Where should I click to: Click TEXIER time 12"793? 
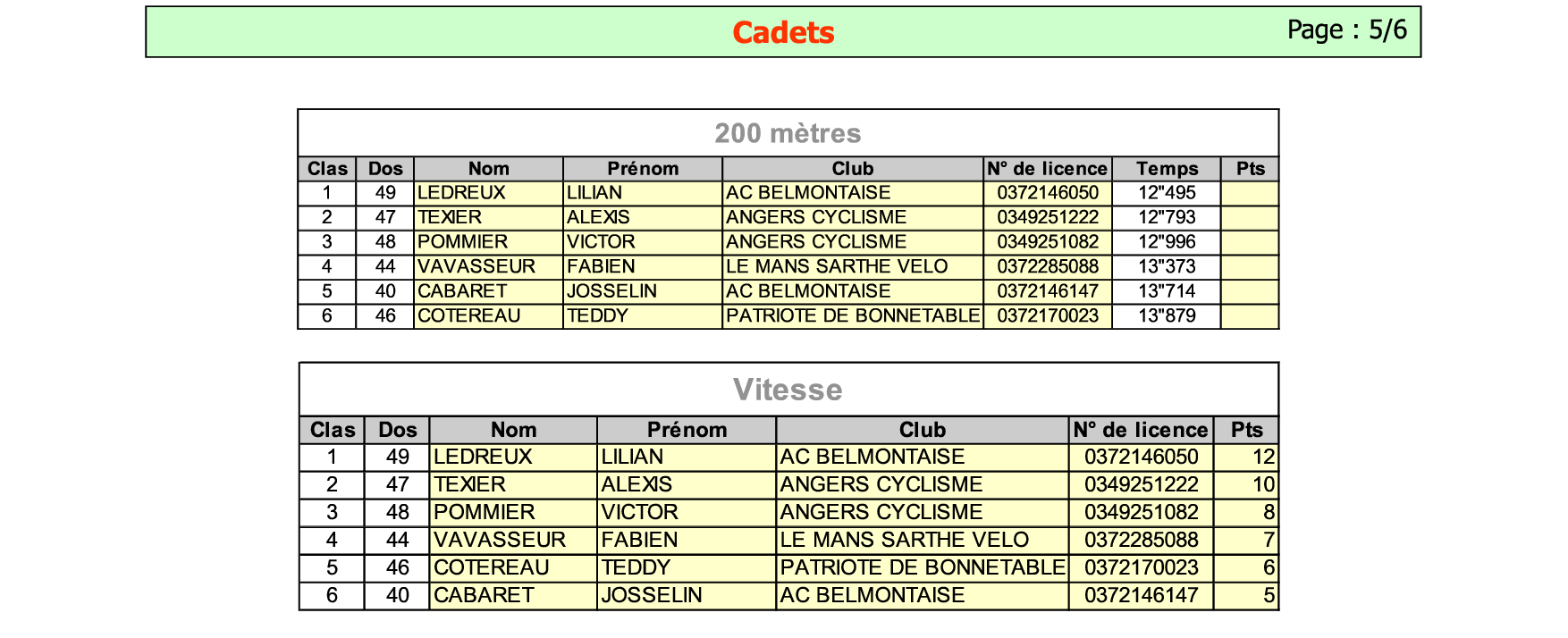(x=1167, y=217)
